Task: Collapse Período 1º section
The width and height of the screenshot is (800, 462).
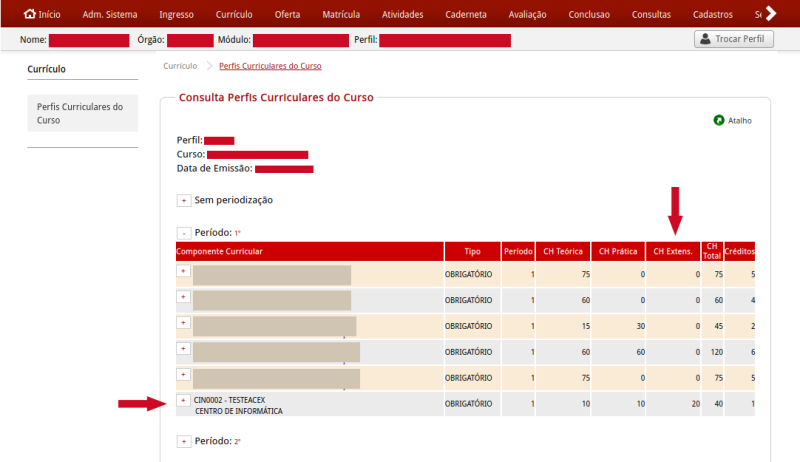Action: [184, 233]
